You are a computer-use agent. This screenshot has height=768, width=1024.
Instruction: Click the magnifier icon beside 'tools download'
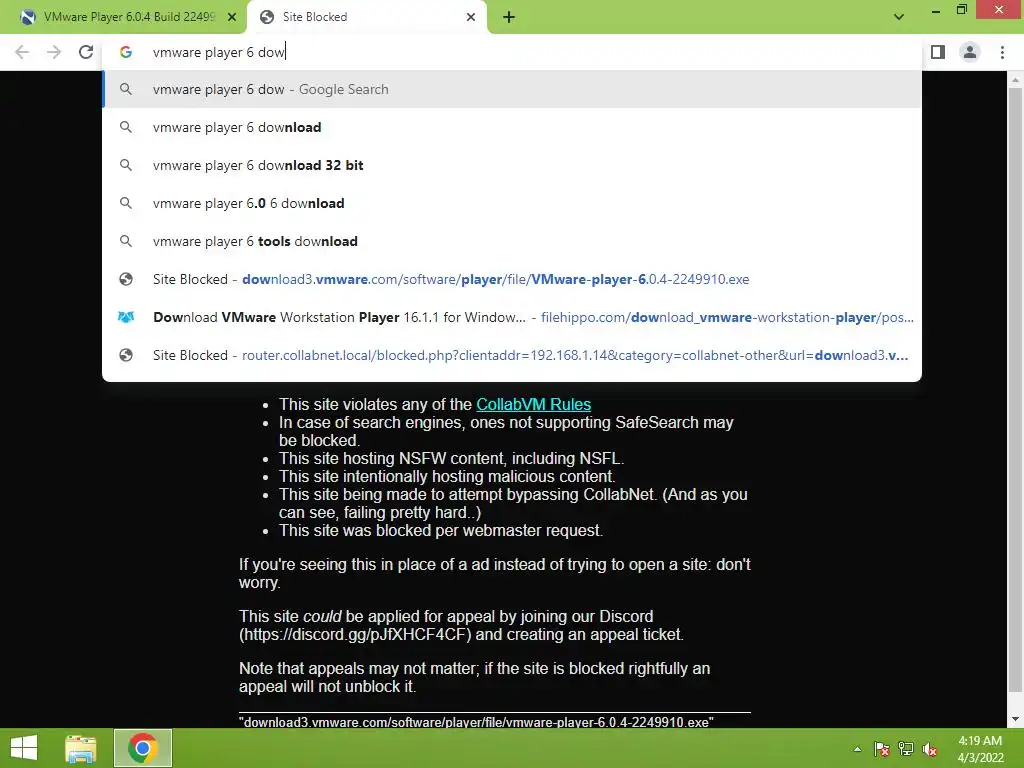126,241
